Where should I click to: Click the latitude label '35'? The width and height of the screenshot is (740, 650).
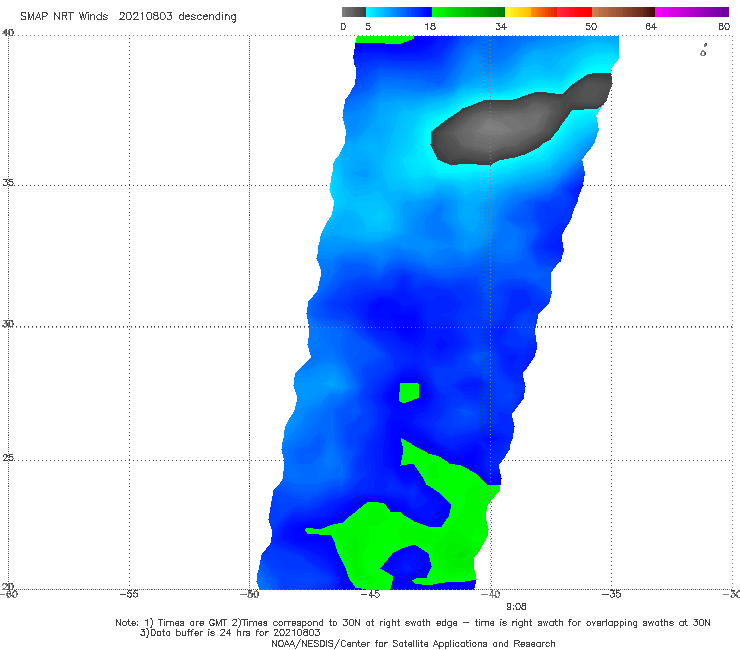pyautogui.click(x=8, y=182)
